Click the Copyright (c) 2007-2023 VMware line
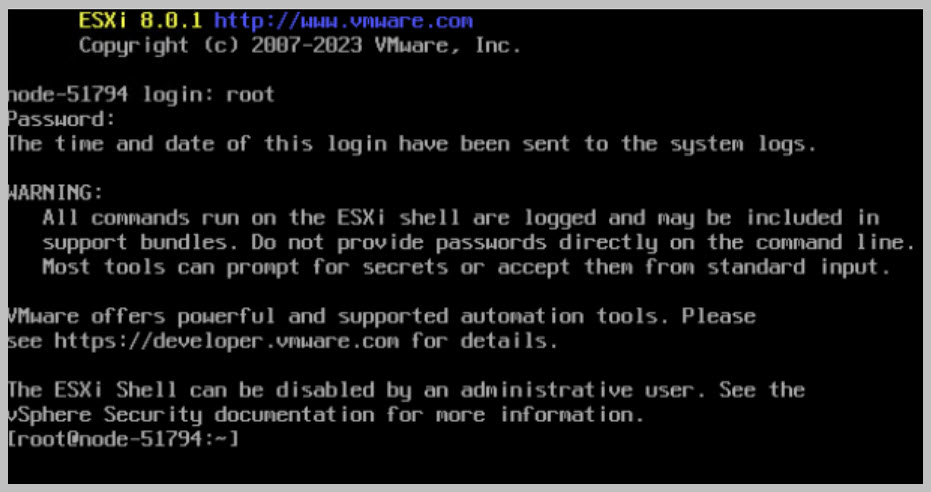This screenshot has height=492, width=931. pyautogui.click(x=300, y=45)
